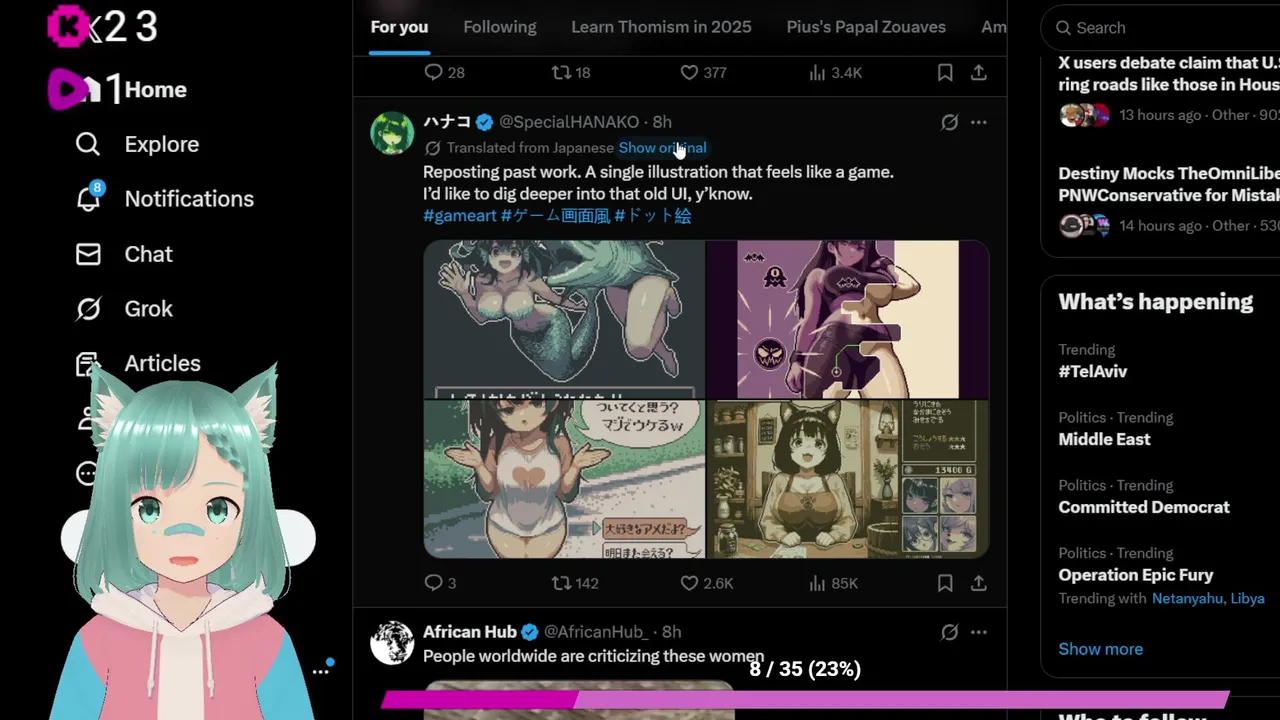Open the Netanyahu related trend link
Viewport: 1280px width, 720px height.
click(1189, 599)
